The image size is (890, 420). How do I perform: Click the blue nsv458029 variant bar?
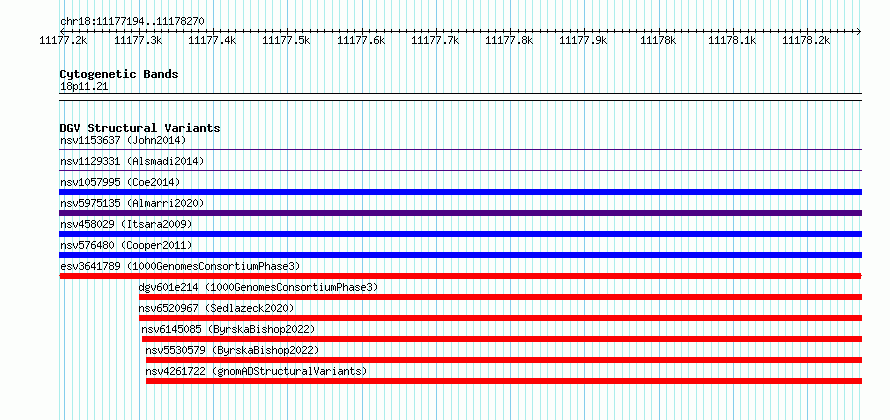pyautogui.click(x=461, y=234)
